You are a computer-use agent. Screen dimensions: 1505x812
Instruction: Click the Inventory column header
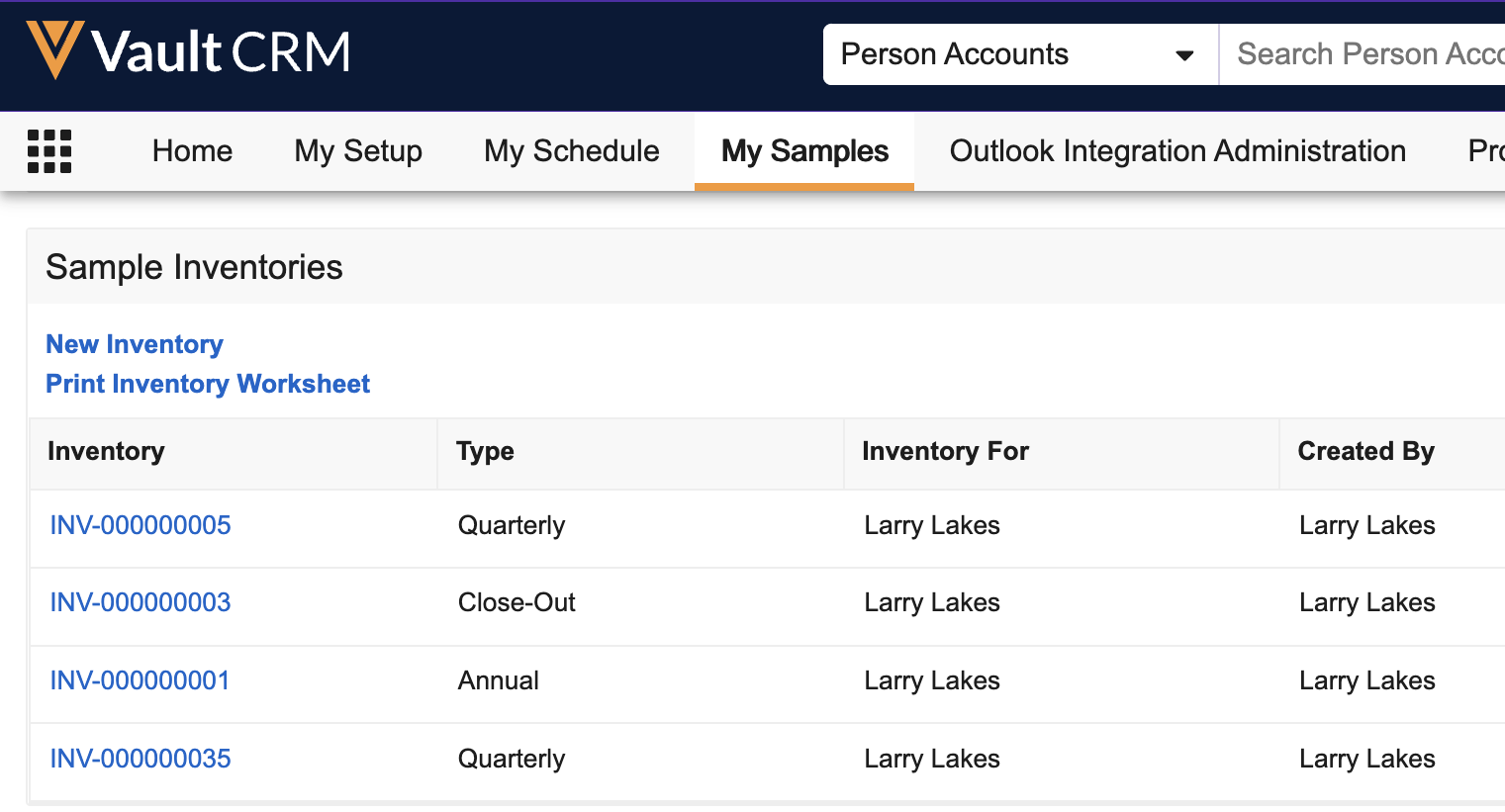(x=106, y=451)
